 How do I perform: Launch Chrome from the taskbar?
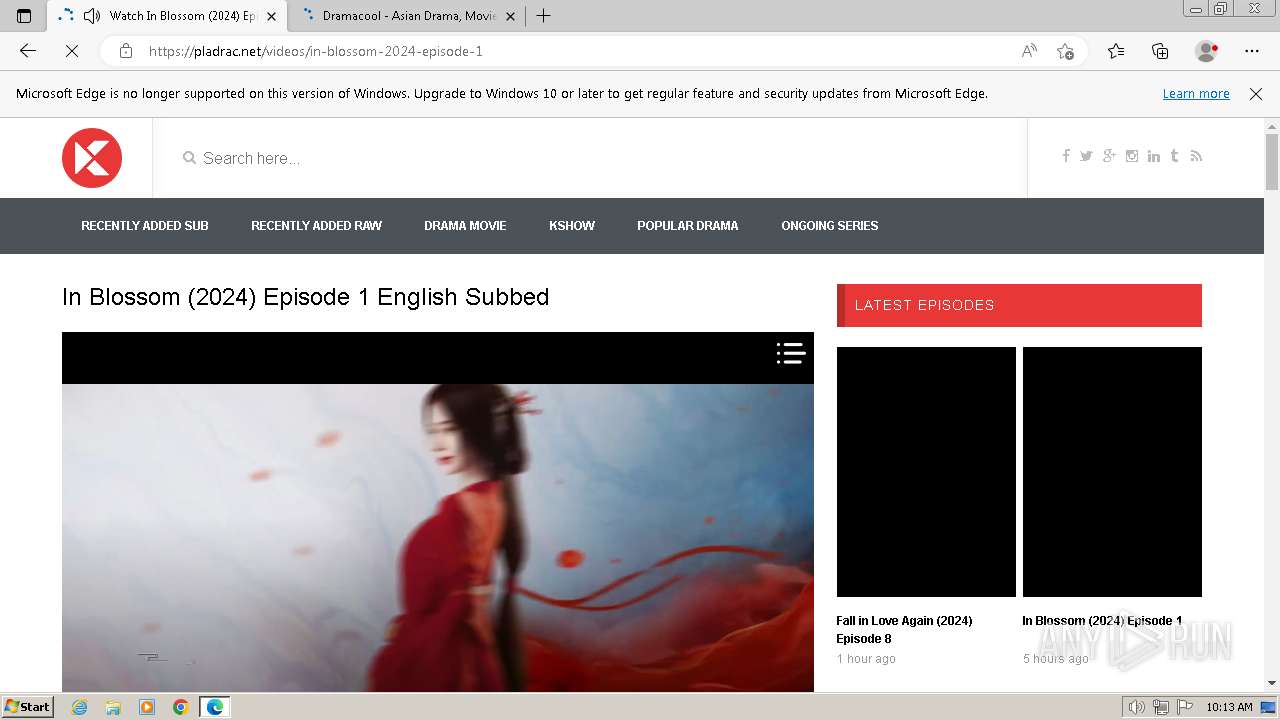(181, 707)
